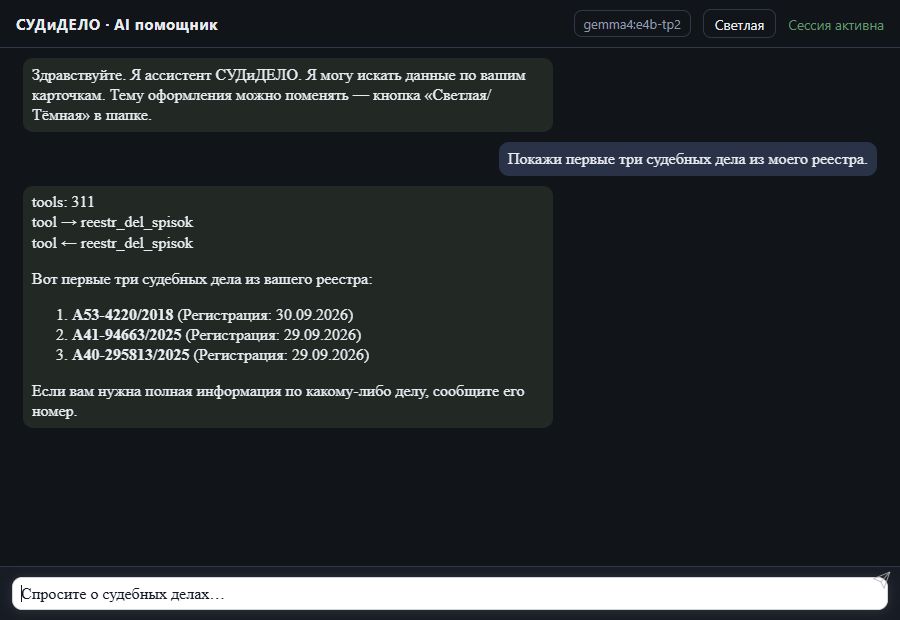Select case number А40-295813/2025 in the list
Screen dimensions: 900x620
tap(131, 355)
